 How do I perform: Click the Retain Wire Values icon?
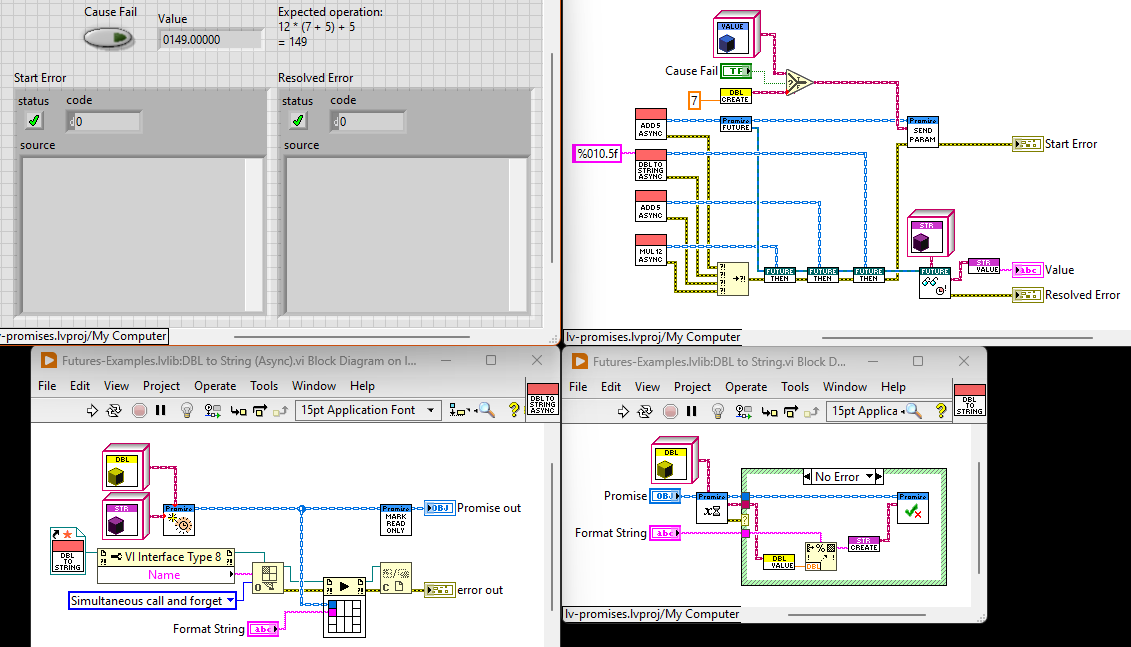pyautogui.click(x=211, y=410)
